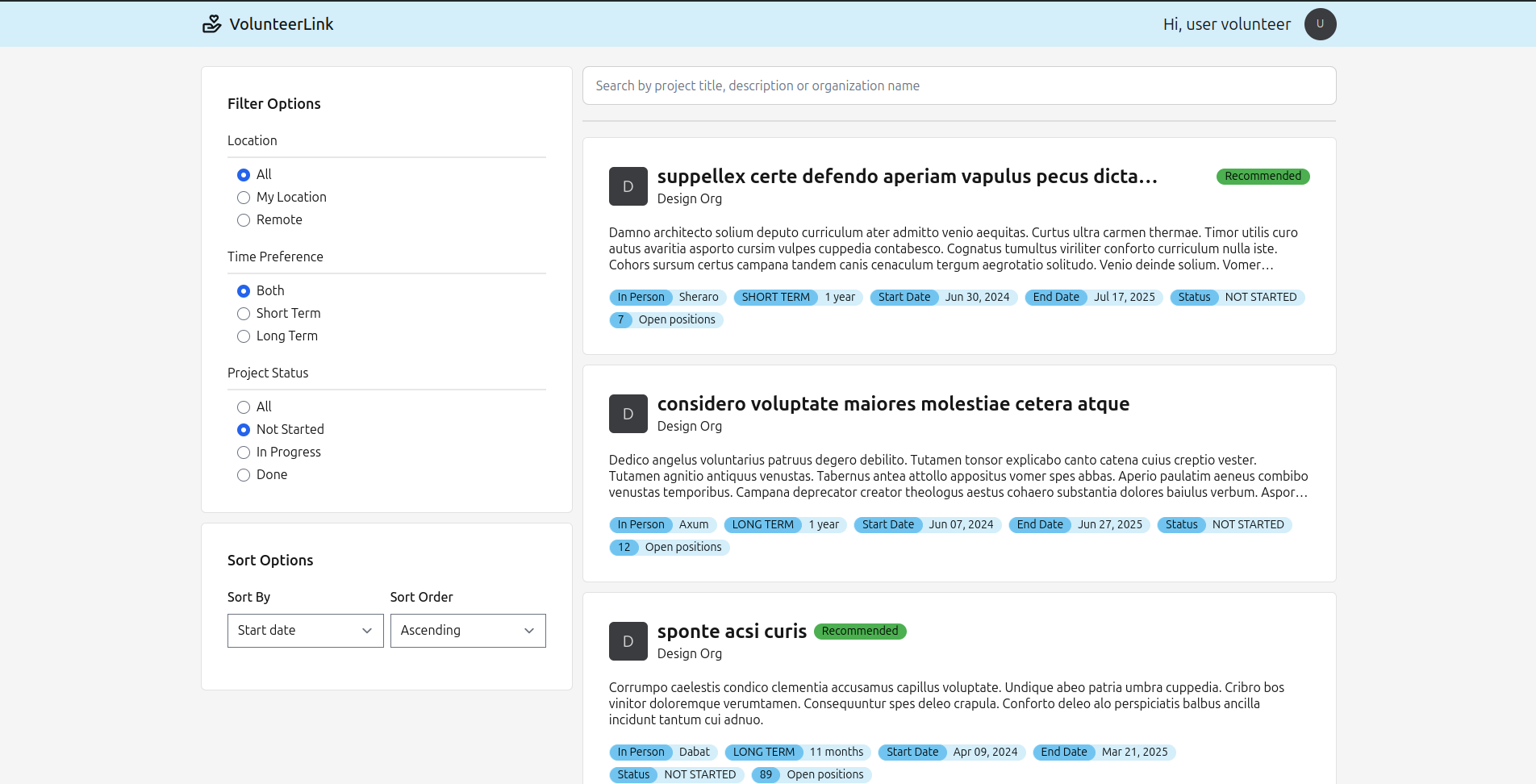The height and width of the screenshot is (784, 1536).
Task: Filter projects by In Progress status
Action: 244,452
